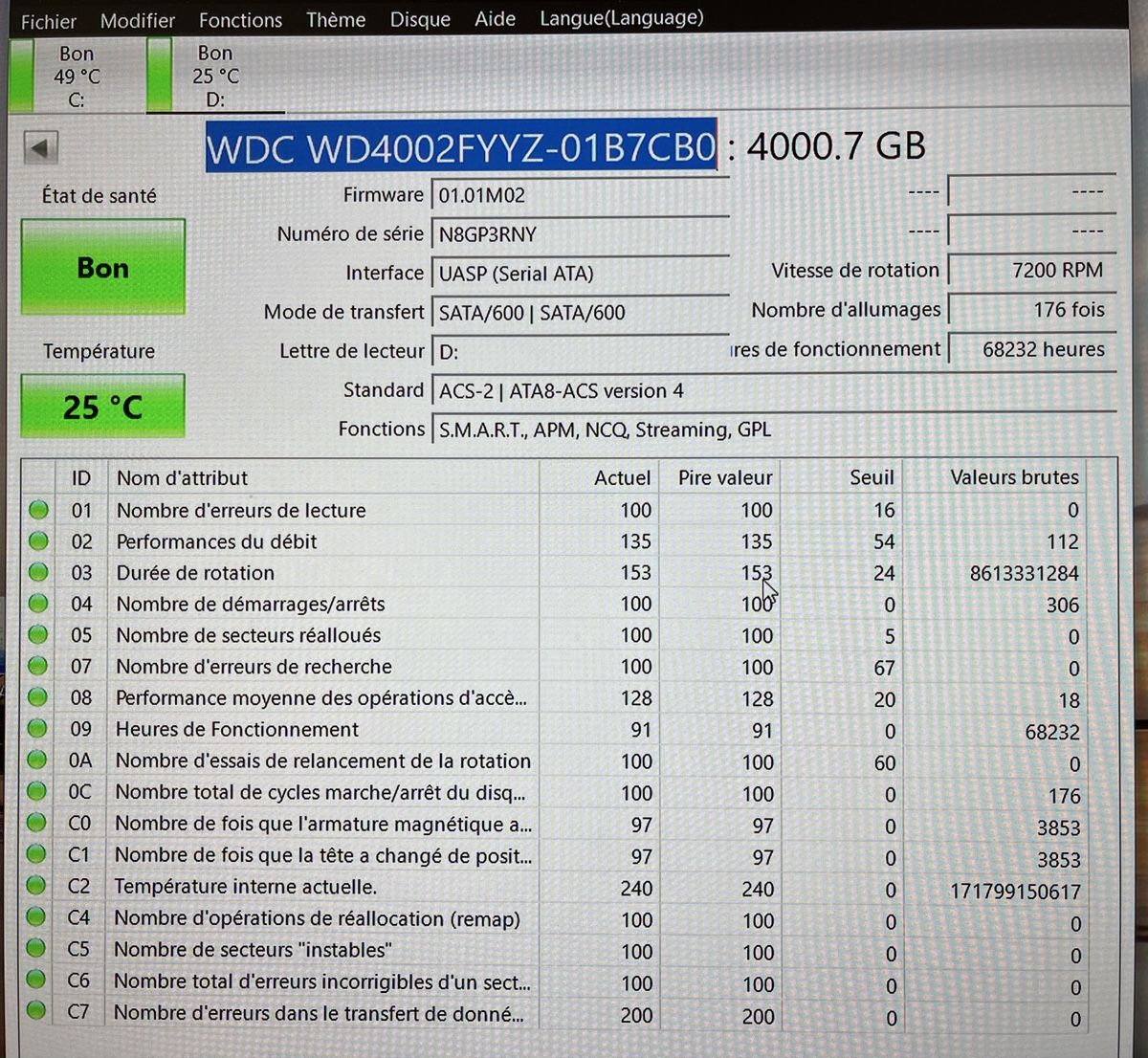Open the Disque menu
Screen dimensions: 1148x1058
click(x=420, y=19)
